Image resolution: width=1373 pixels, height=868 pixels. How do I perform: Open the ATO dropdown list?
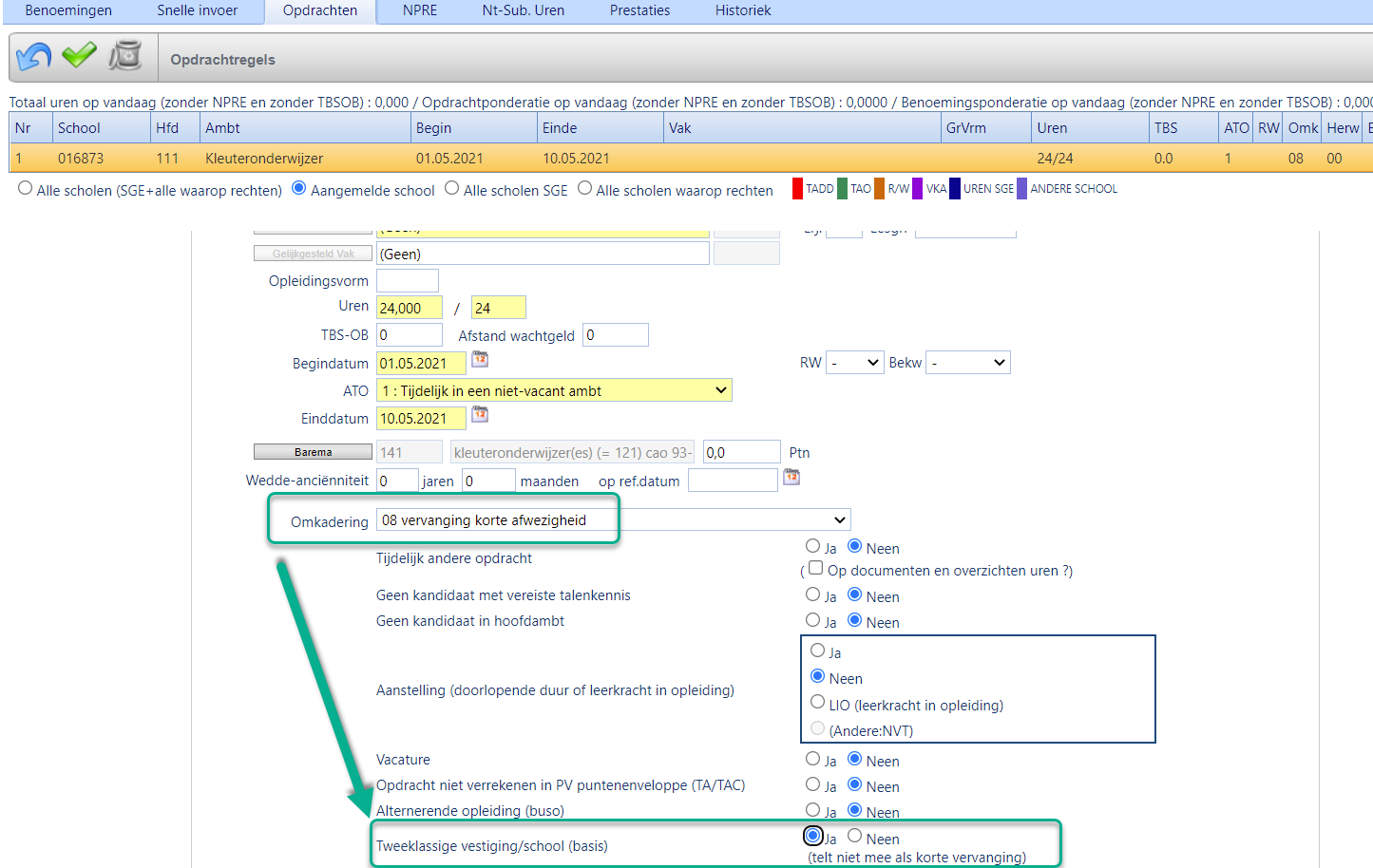[555, 390]
